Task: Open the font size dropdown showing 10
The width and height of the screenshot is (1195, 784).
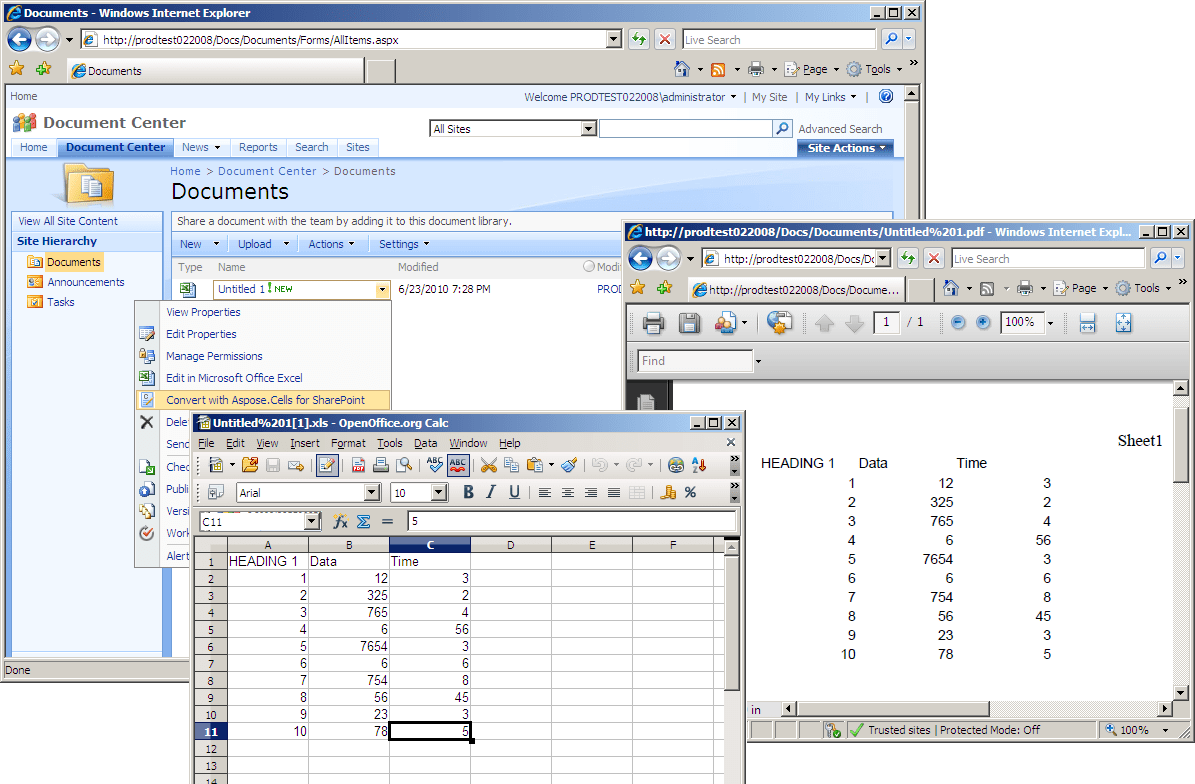Action: click(439, 493)
